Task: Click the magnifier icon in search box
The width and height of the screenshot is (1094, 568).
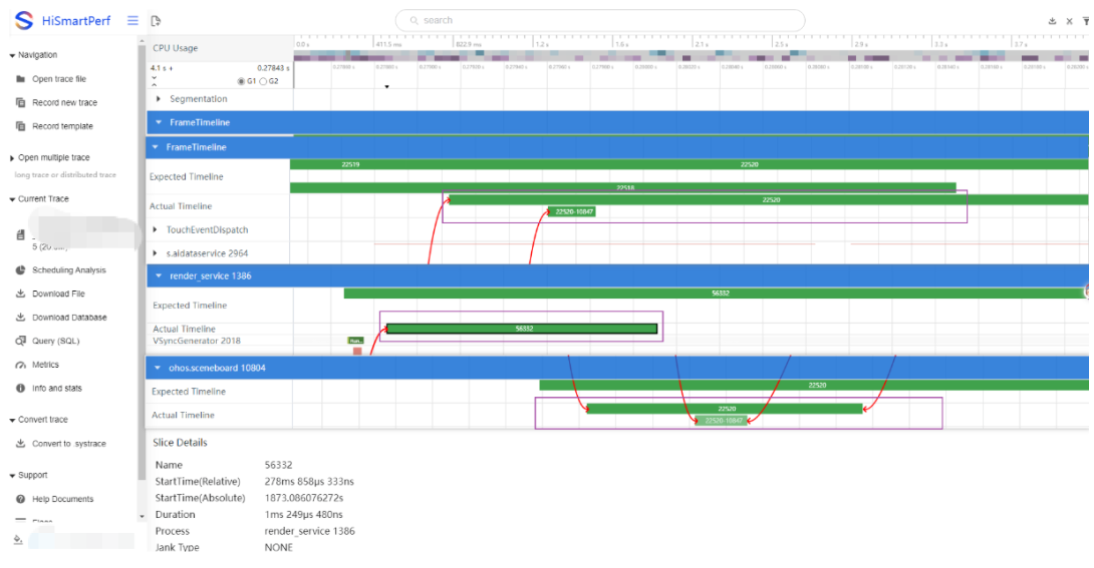Action: pos(414,20)
